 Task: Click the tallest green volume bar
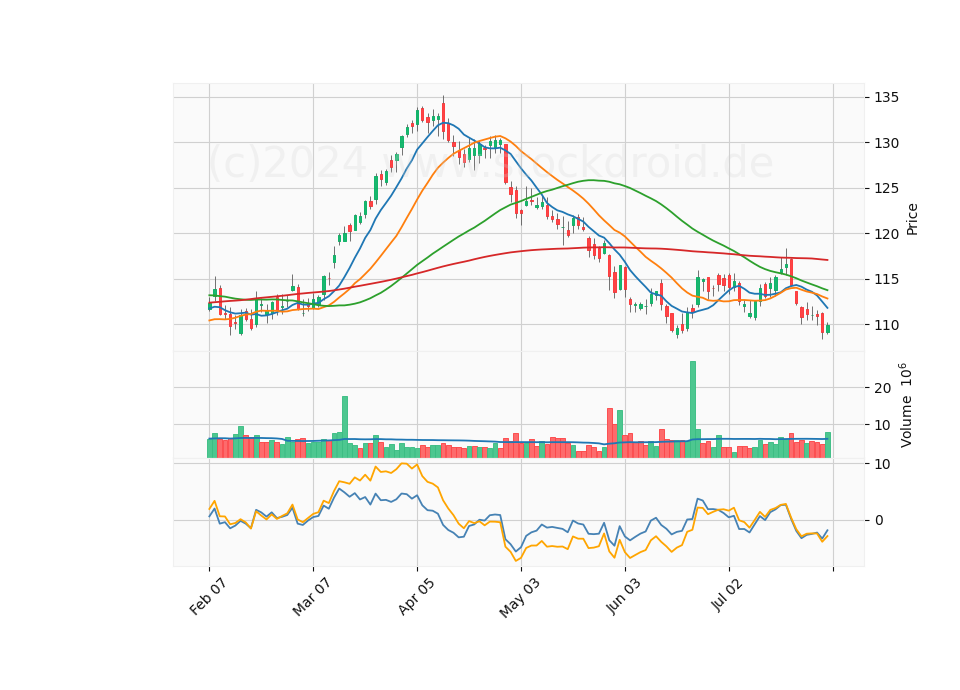[693, 410]
